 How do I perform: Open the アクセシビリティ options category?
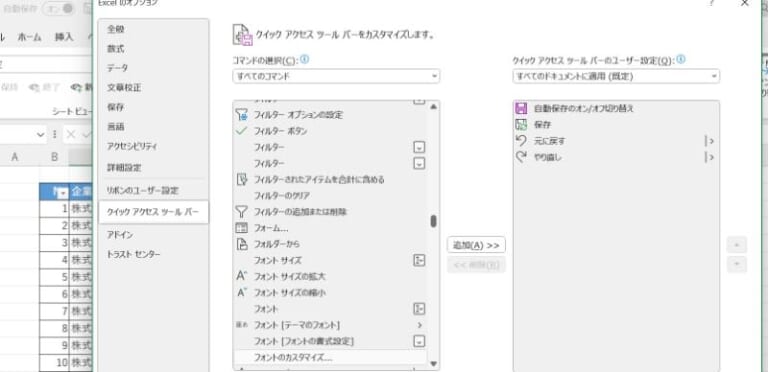pyautogui.click(x=132, y=146)
